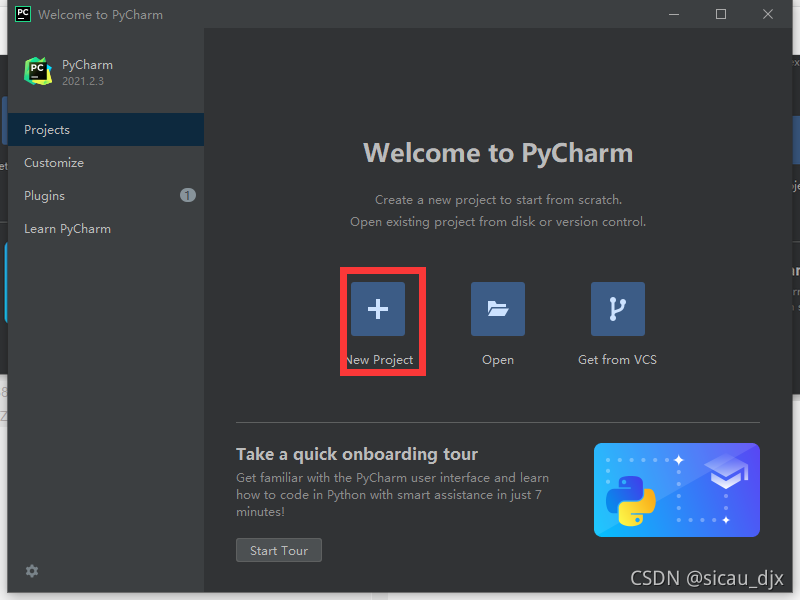Click the Get from VCS label
The image size is (800, 600).
[617, 360]
